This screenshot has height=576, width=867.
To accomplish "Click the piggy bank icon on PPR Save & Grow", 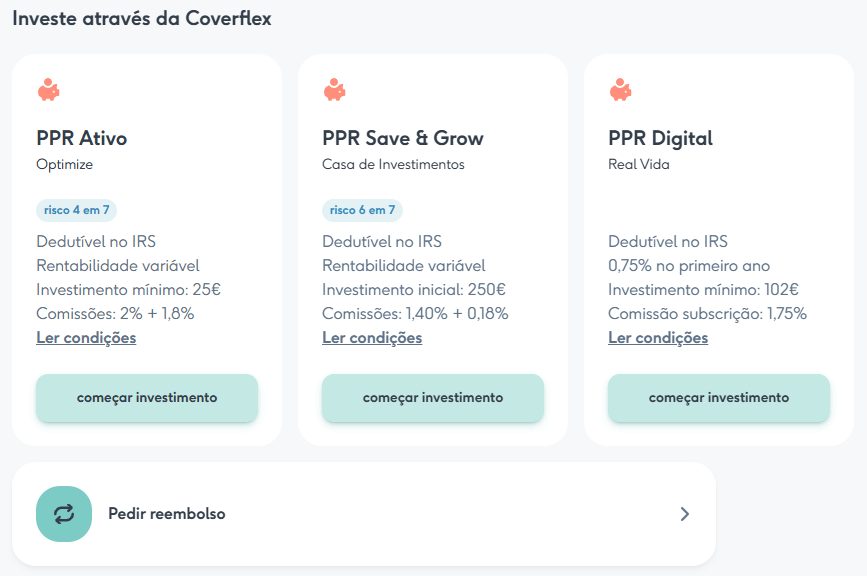I will [334, 90].
